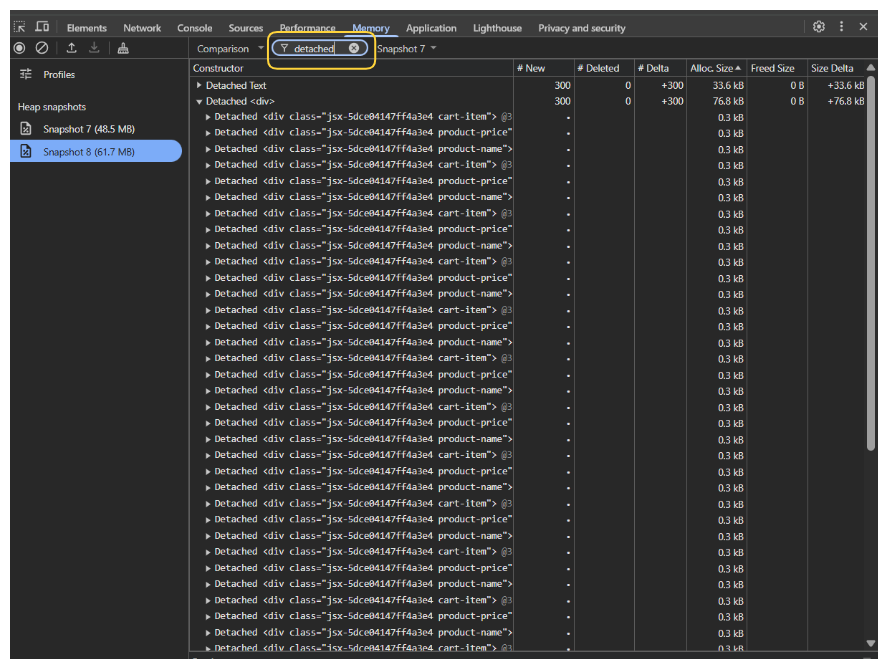Sort by the Size Delta column
This screenshot has height=669, width=887.
(x=836, y=68)
